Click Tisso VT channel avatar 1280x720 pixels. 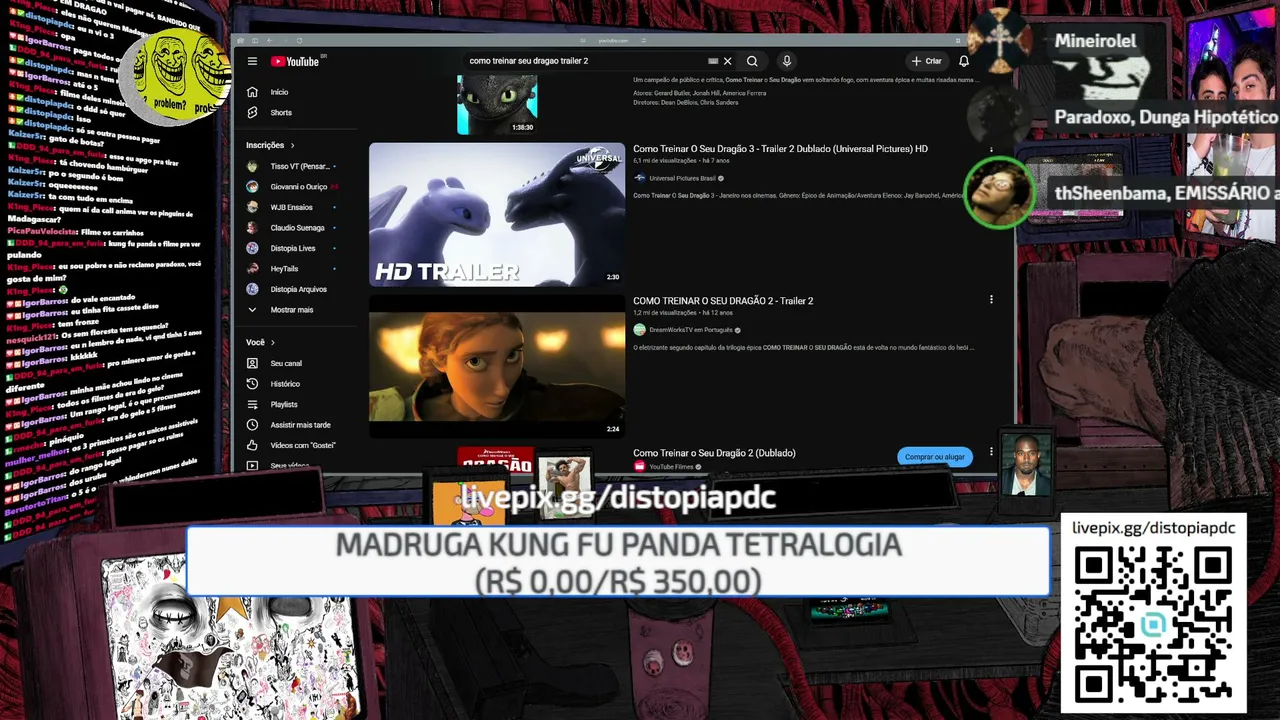pos(252,166)
